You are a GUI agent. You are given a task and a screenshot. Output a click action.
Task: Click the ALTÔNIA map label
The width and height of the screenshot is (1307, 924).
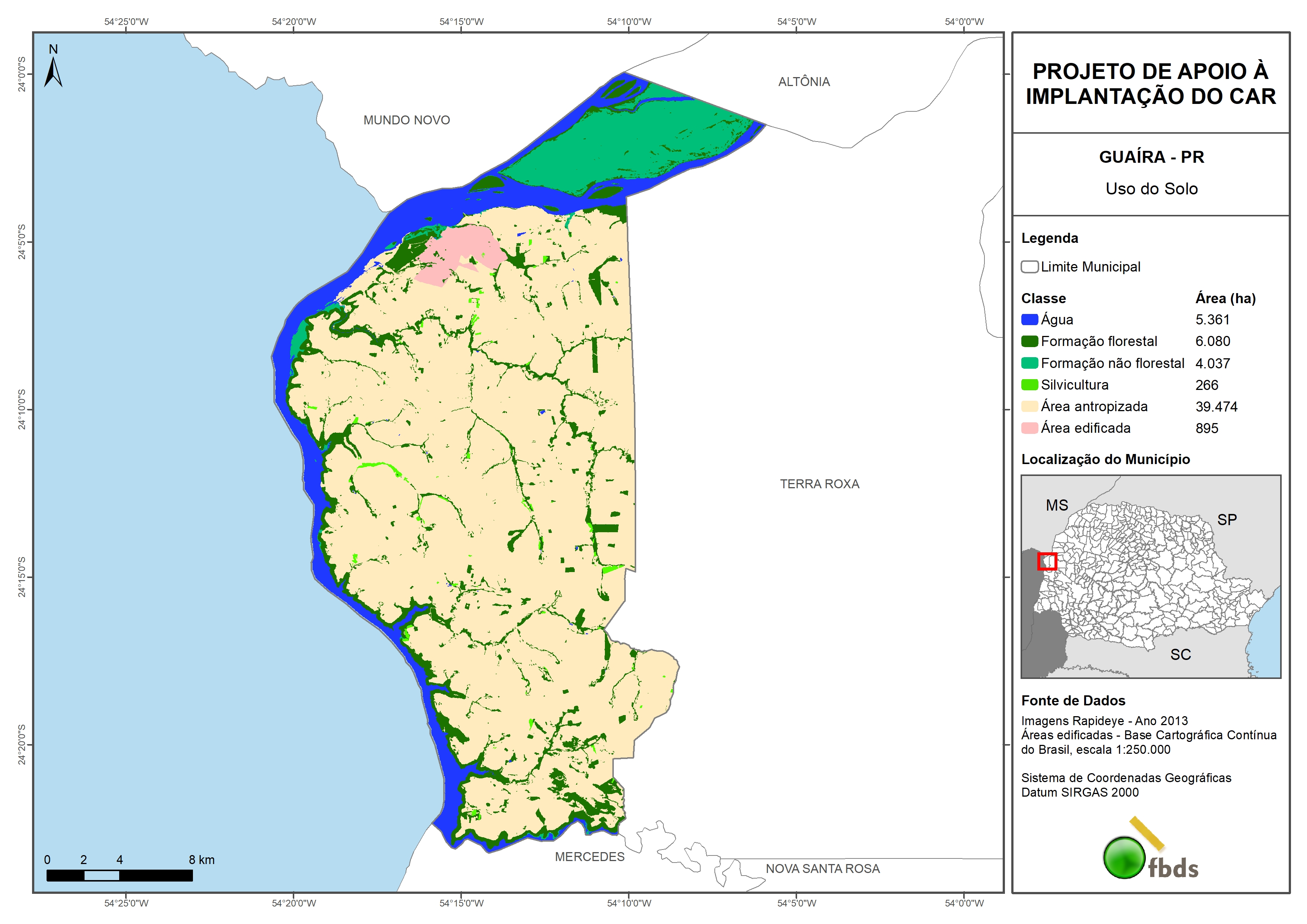click(x=804, y=82)
